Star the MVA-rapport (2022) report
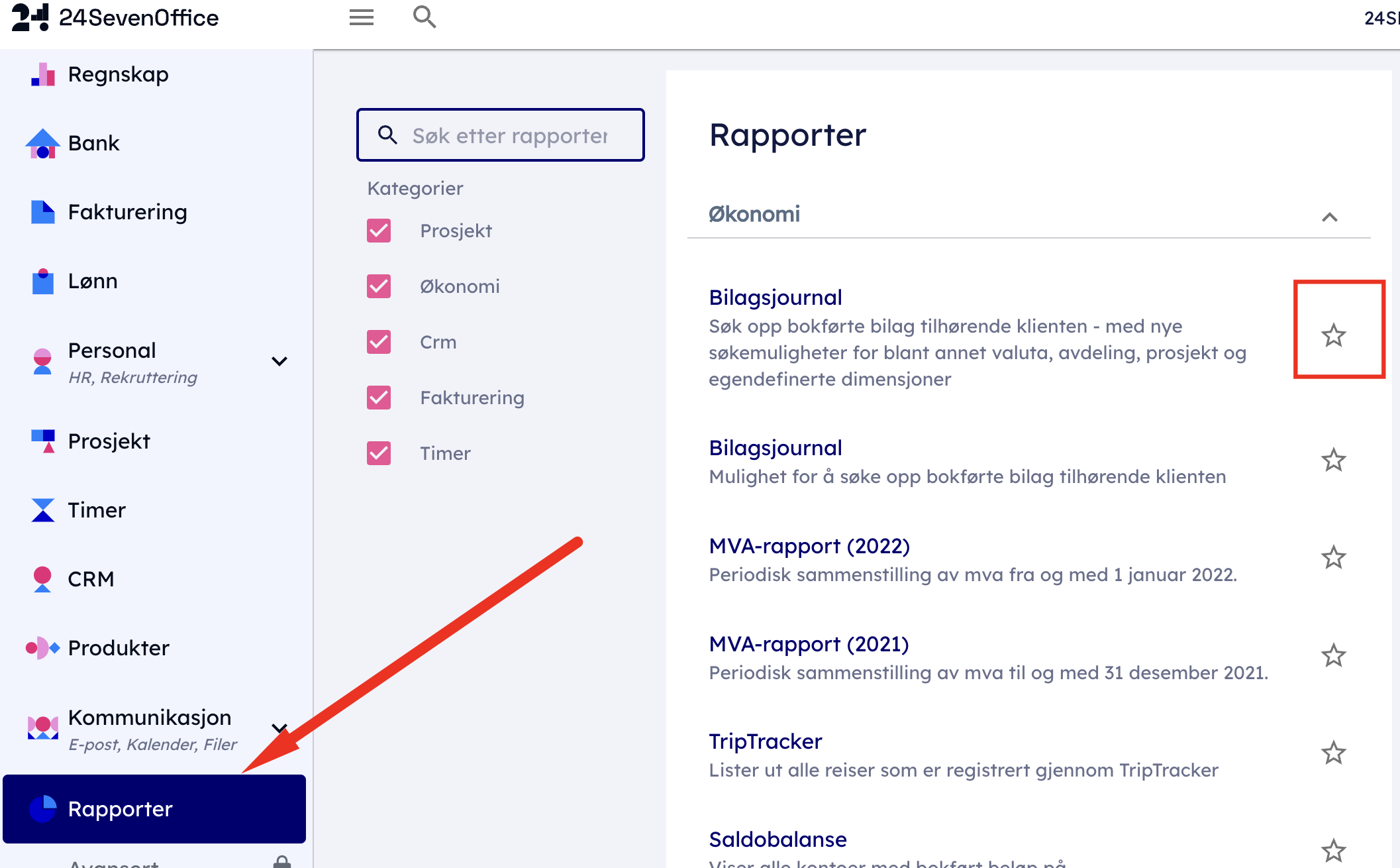Screen dimensions: 1400x868 click(1333, 557)
